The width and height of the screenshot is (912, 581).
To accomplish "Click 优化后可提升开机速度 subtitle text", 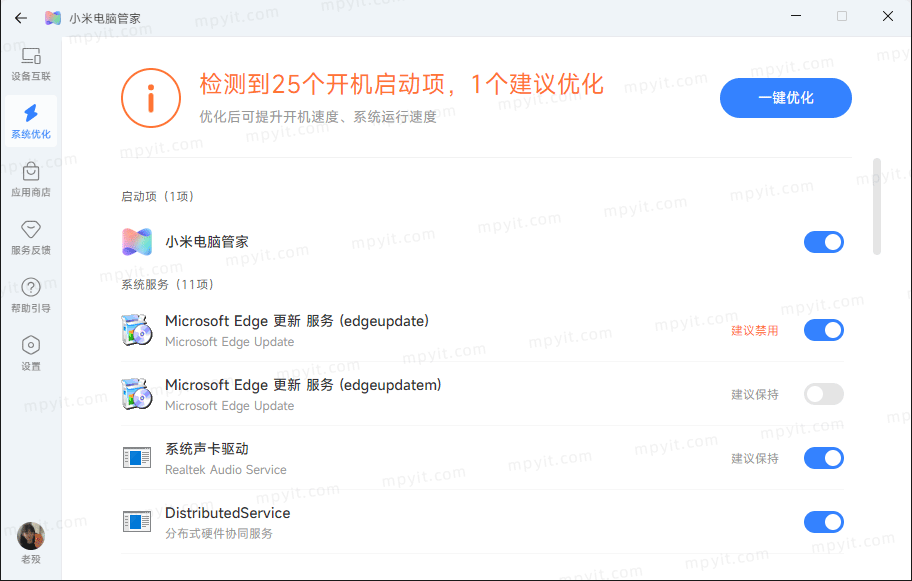I will tap(318, 117).
